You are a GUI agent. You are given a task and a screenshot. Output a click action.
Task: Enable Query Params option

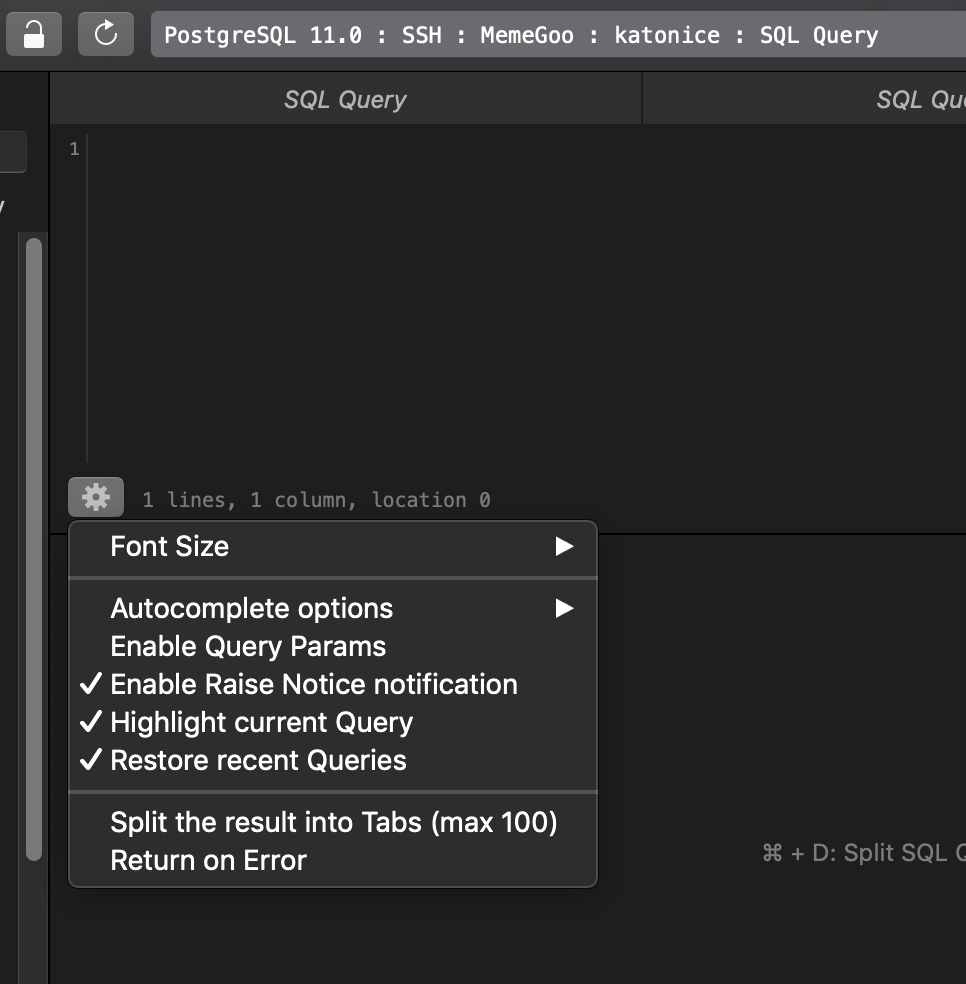tap(247, 646)
